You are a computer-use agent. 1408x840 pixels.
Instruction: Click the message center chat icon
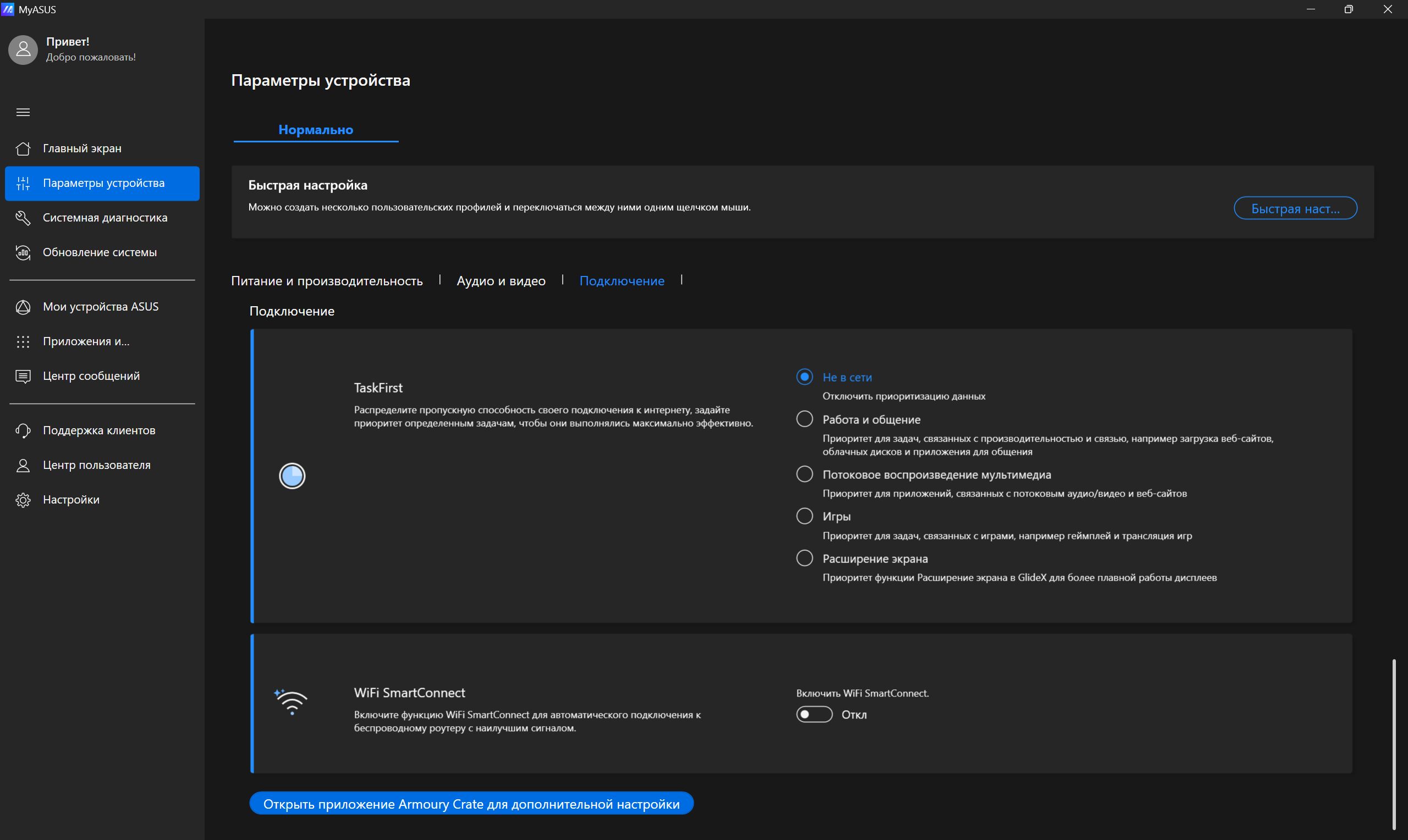pyautogui.click(x=23, y=377)
